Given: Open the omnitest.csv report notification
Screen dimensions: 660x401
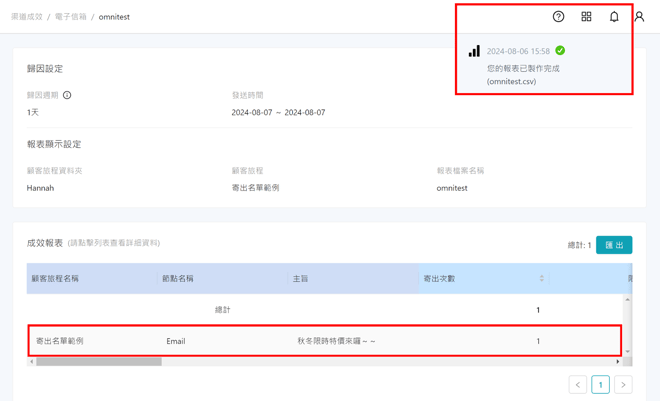Looking at the screenshot, I should [x=523, y=75].
